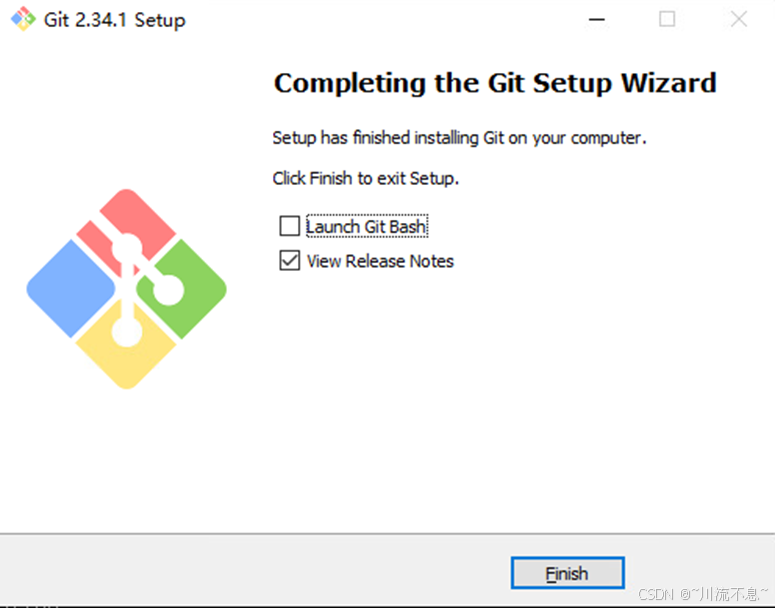Click the blue tile of the Git logo
The width and height of the screenshot is (775, 608).
(71, 289)
